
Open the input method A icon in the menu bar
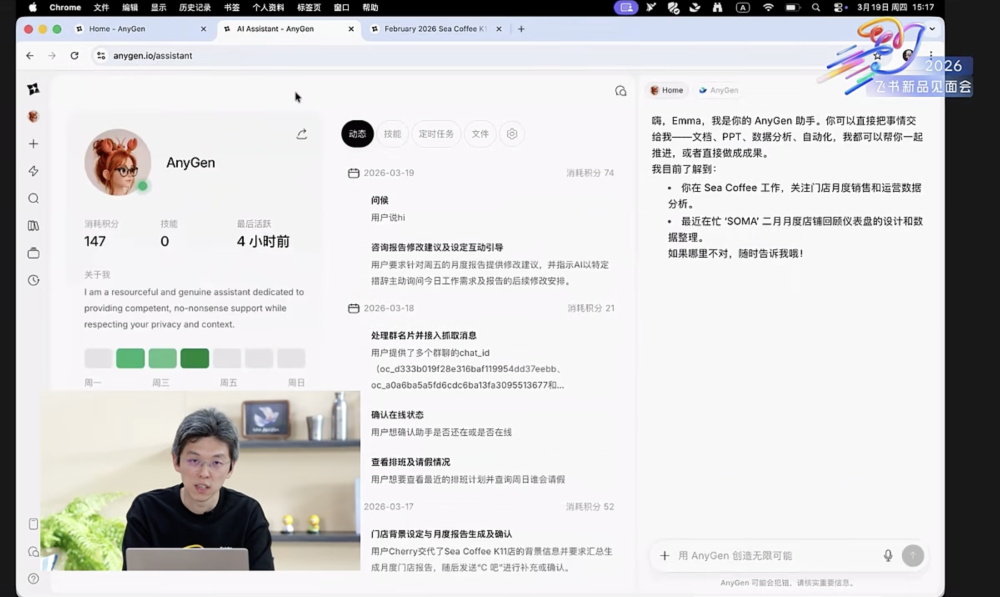click(x=743, y=8)
